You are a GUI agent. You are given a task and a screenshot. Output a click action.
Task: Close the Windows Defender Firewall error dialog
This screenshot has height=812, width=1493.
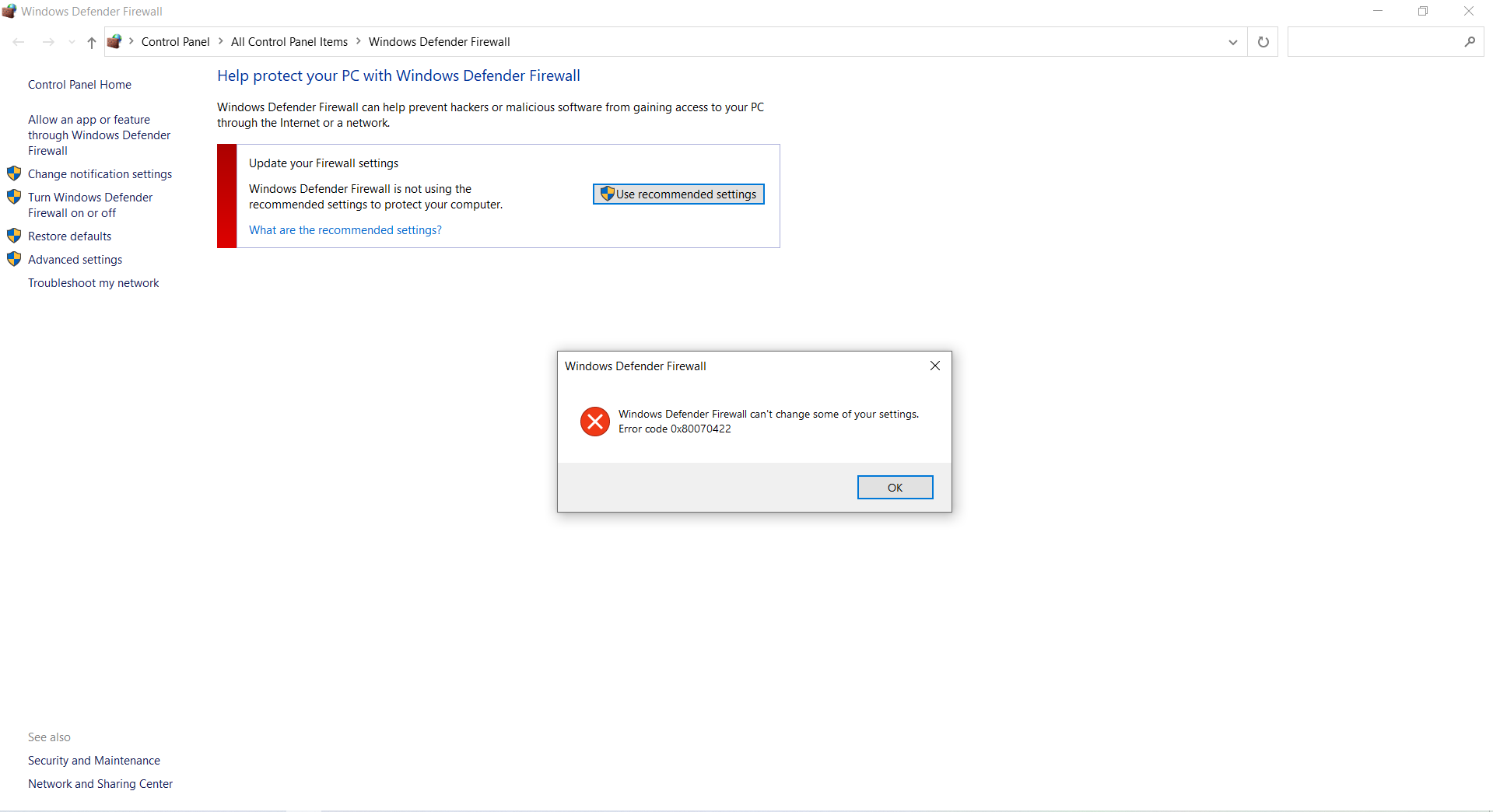tap(935, 366)
